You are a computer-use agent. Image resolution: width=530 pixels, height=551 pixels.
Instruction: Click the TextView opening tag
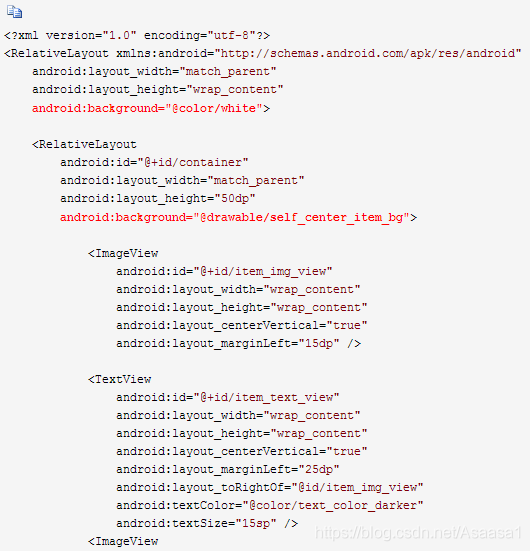click(120, 380)
